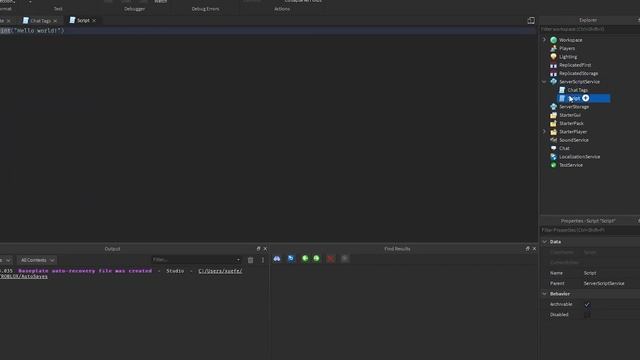640x360 pixels.
Task: Select the SoundService label in Explorer
Action: [573, 140]
